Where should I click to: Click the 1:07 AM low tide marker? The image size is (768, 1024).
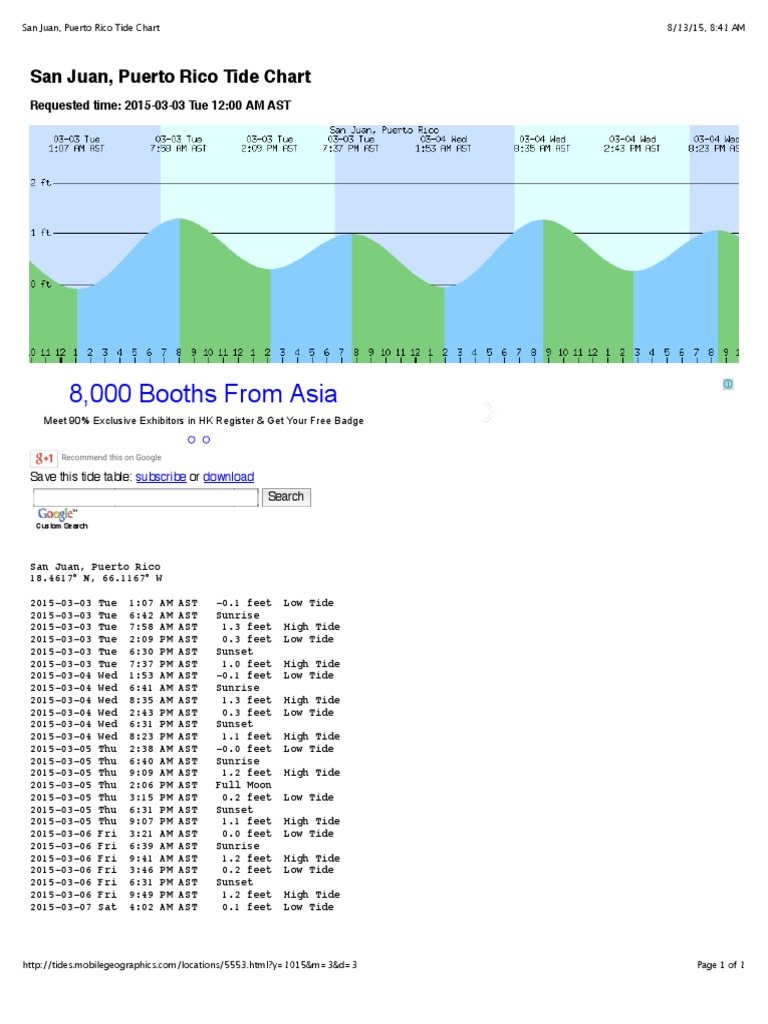click(x=77, y=285)
